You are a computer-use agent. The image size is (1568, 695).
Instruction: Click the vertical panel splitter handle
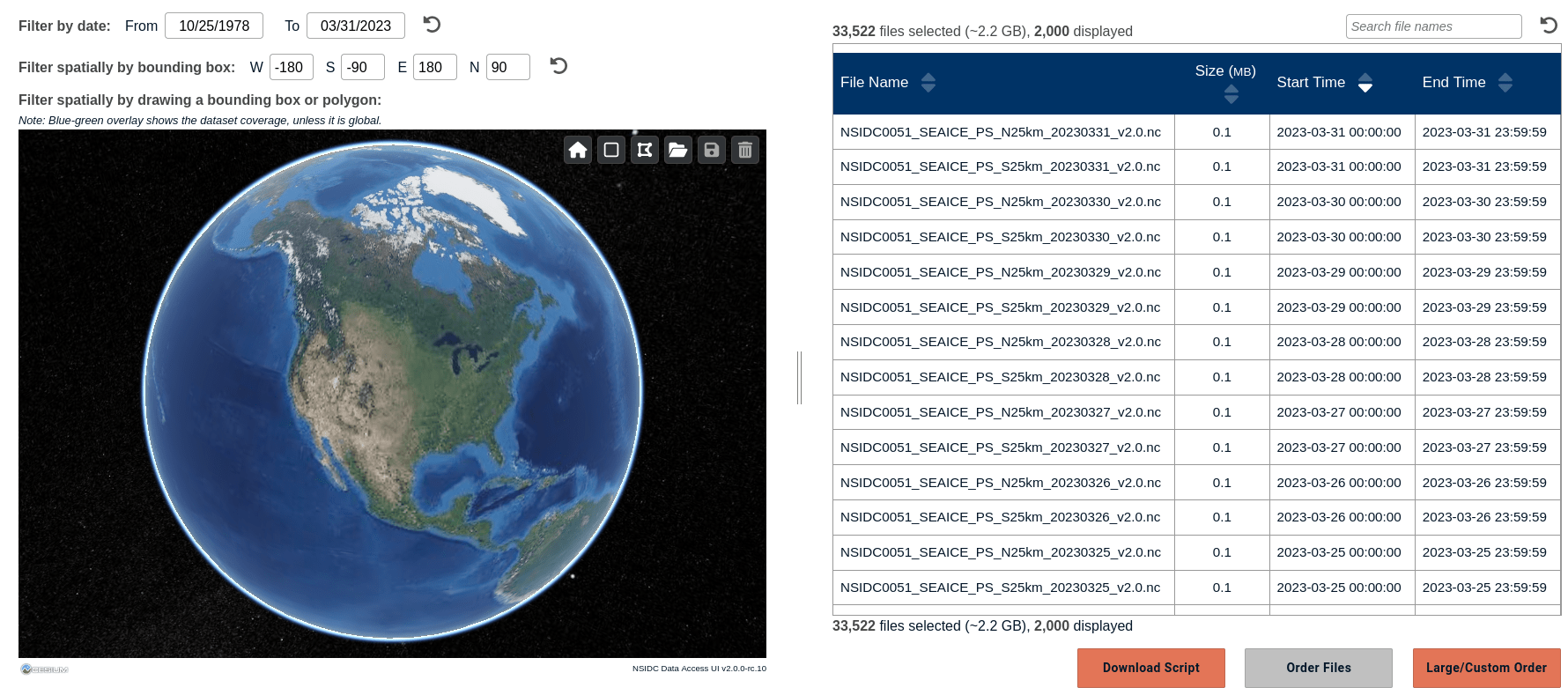pyautogui.click(x=799, y=378)
